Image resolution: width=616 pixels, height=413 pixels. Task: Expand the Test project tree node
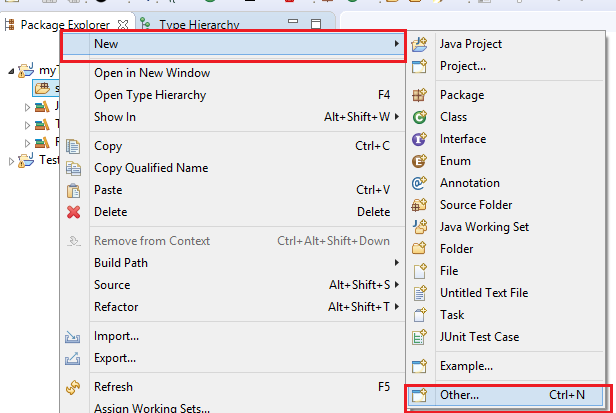pyautogui.click(x=12, y=161)
